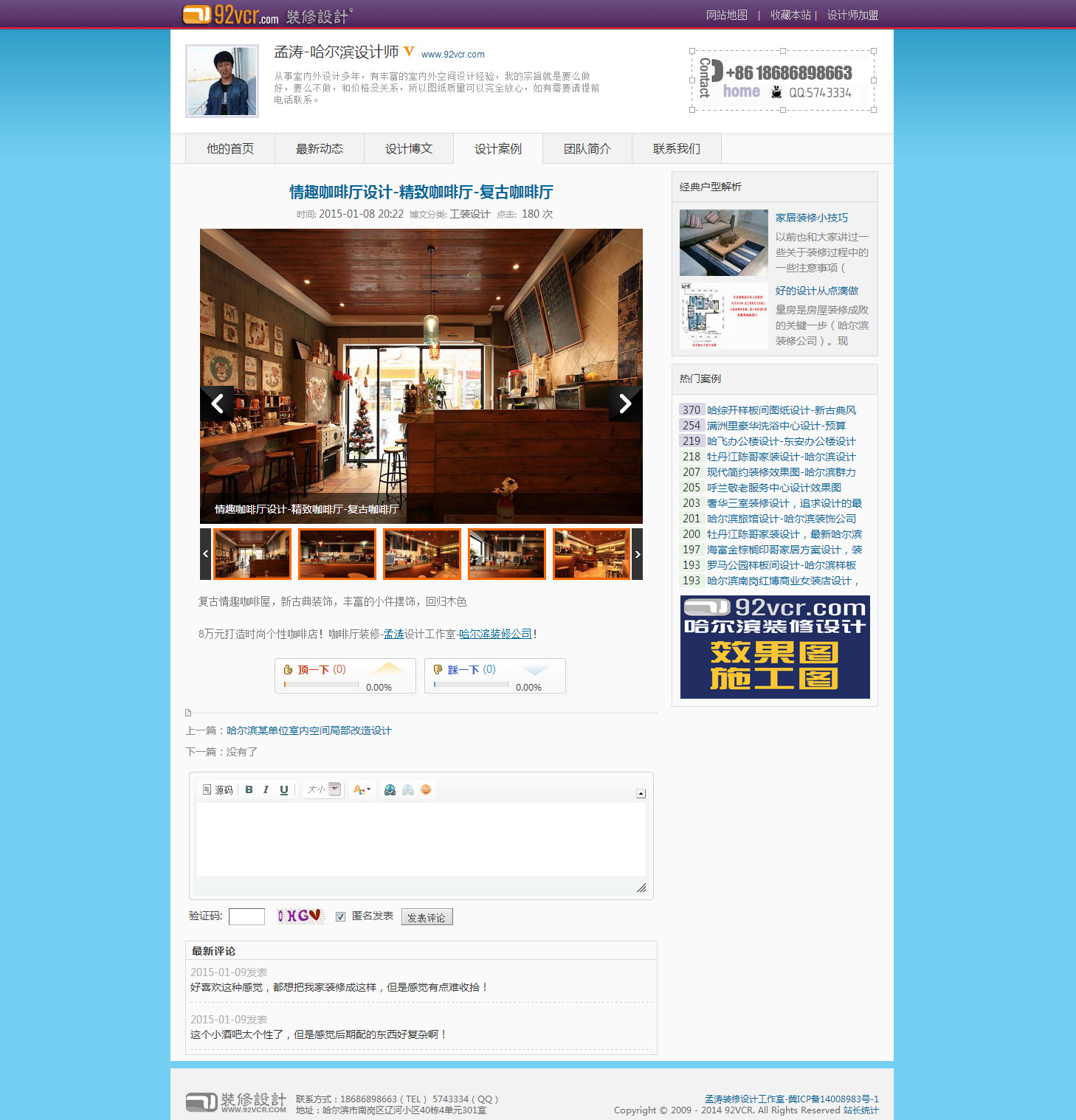
Task: Open the 他的首页 tab
Action: coord(230,148)
